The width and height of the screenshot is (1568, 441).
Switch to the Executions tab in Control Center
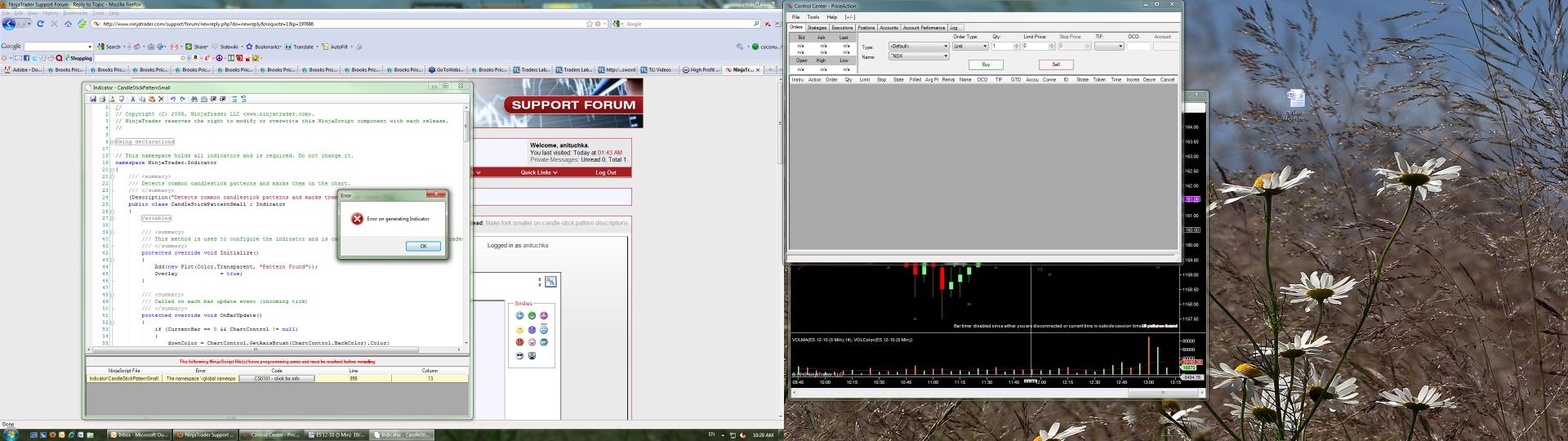(842, 28)
